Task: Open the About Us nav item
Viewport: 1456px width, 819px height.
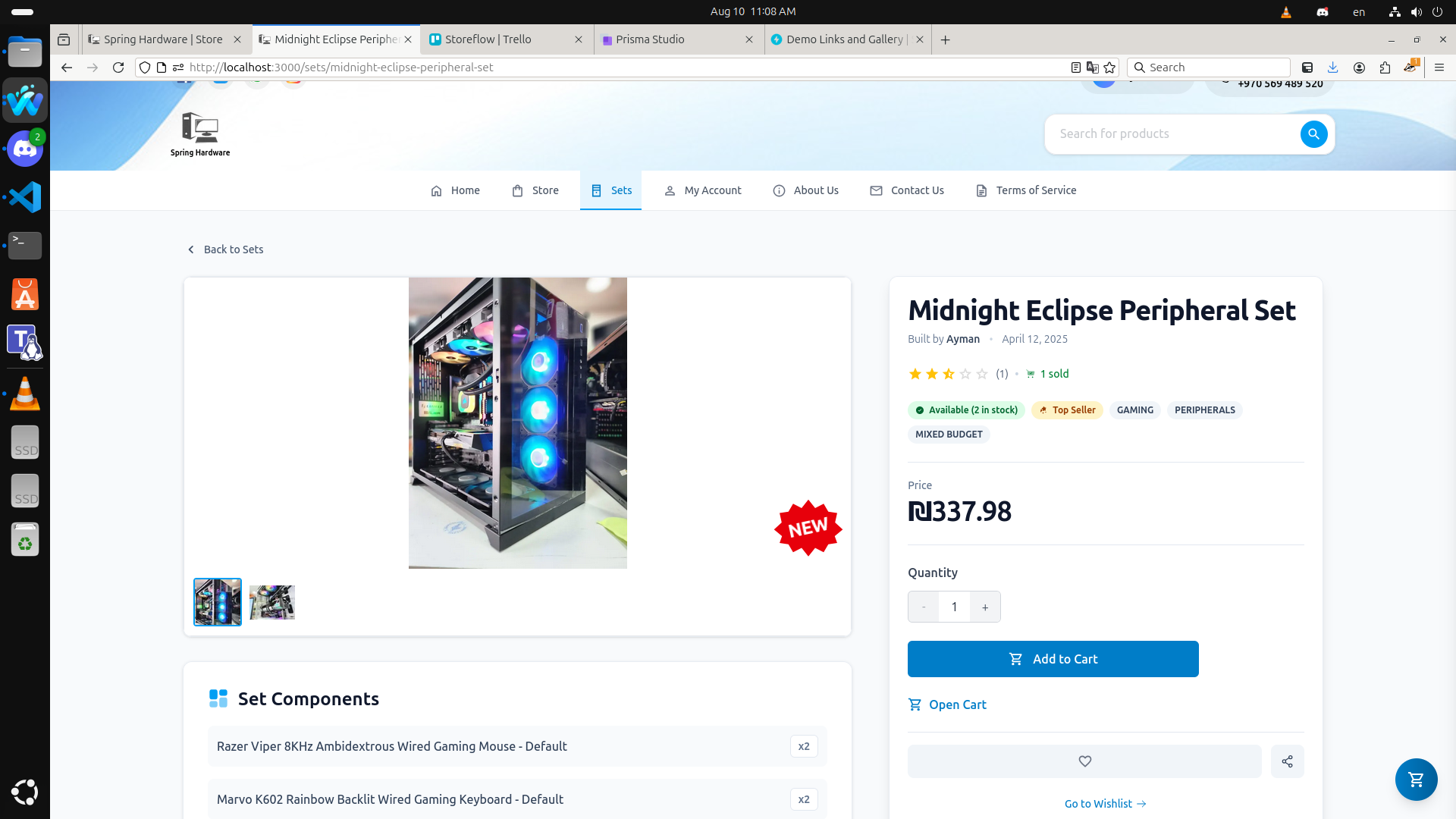Action: [x=805, y=190]
